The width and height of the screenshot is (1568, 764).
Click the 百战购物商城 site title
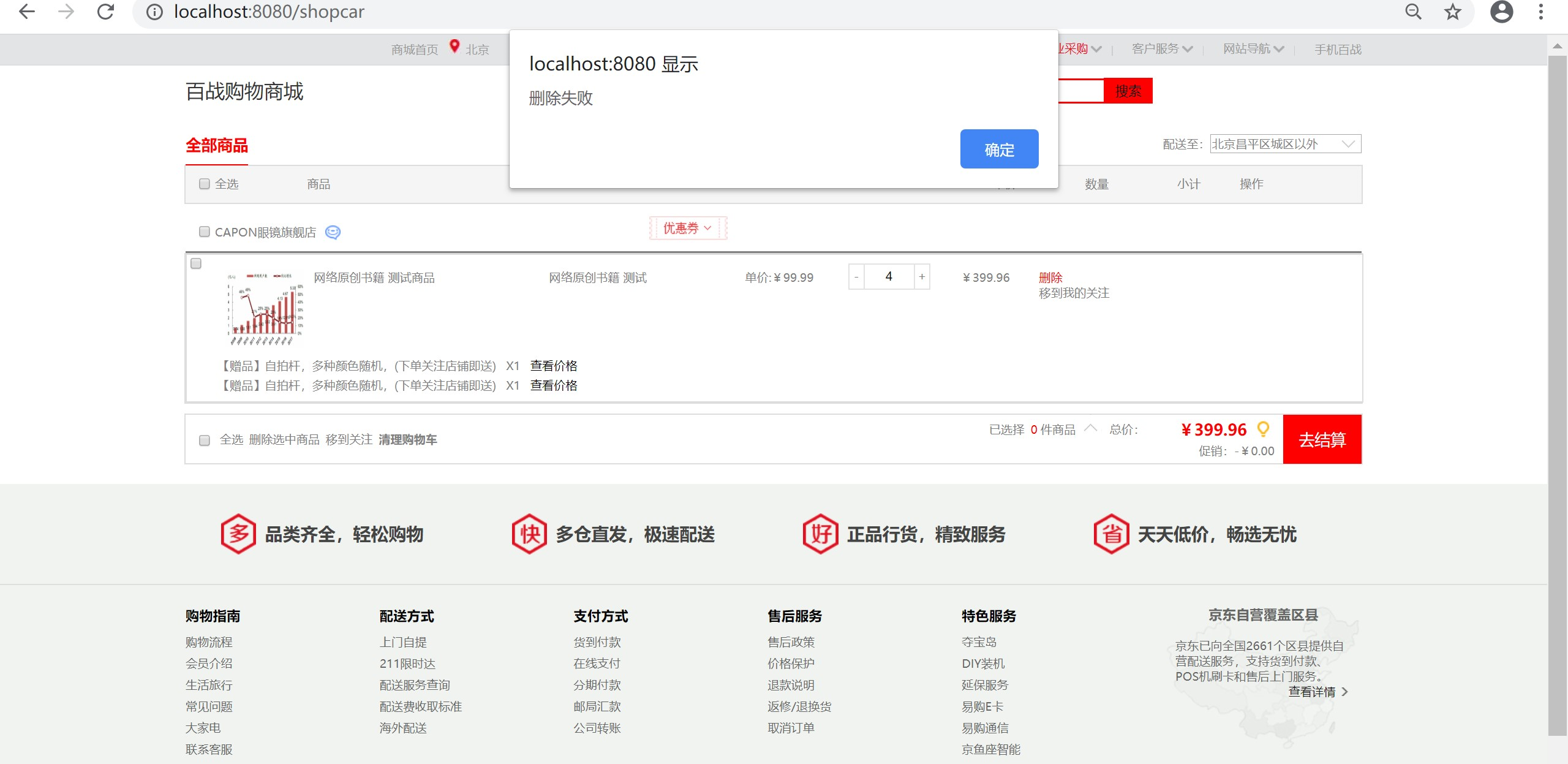244,91
